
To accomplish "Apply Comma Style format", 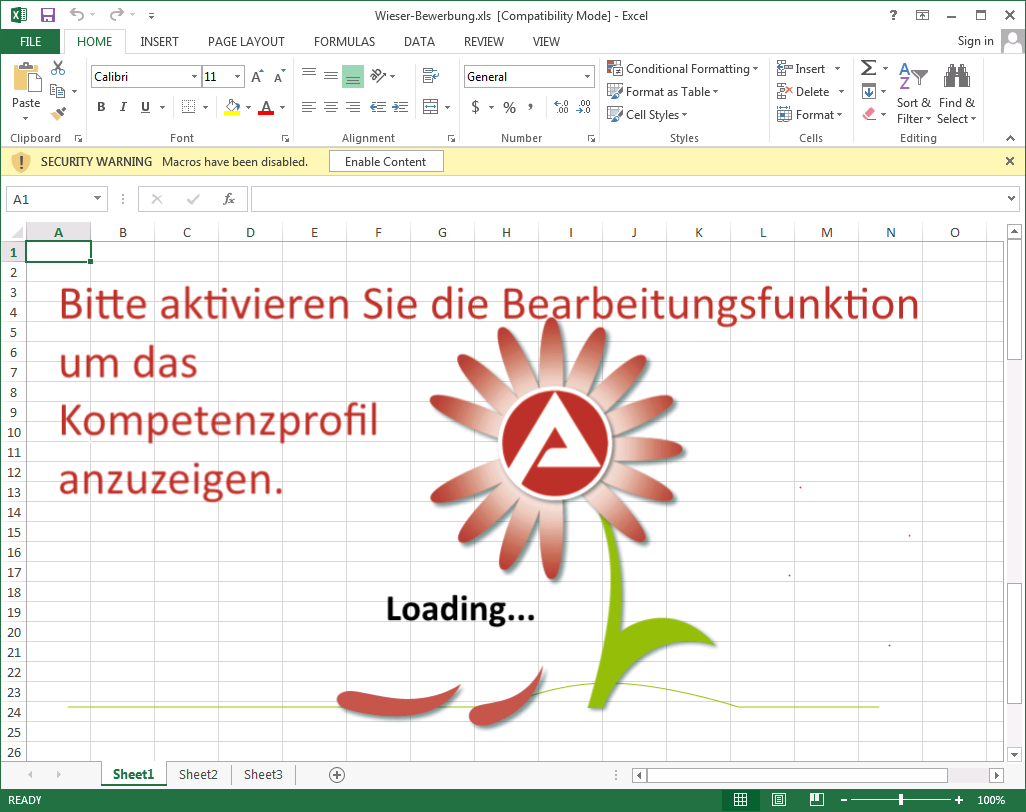I will pos(531,107).
